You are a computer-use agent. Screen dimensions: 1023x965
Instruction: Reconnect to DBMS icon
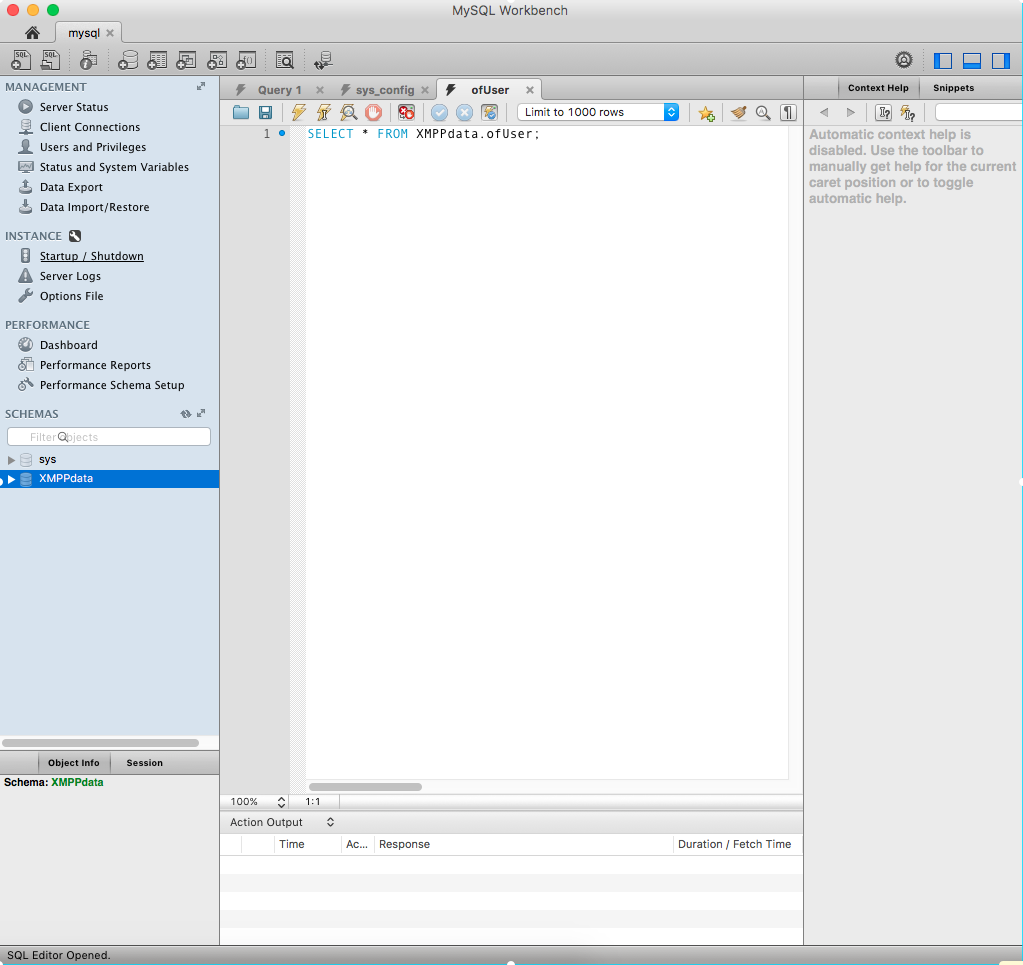[x=323, y=60]
